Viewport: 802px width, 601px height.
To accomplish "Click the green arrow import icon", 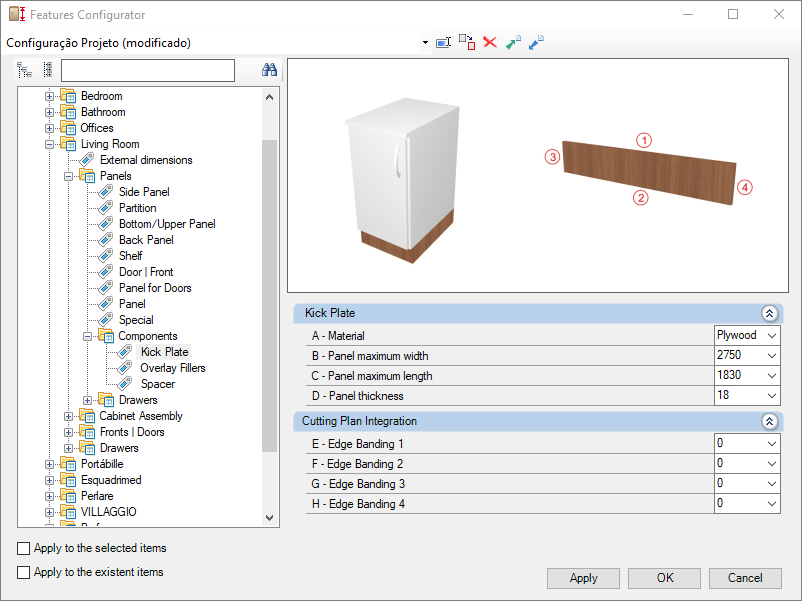I will [x=513, y=42].
